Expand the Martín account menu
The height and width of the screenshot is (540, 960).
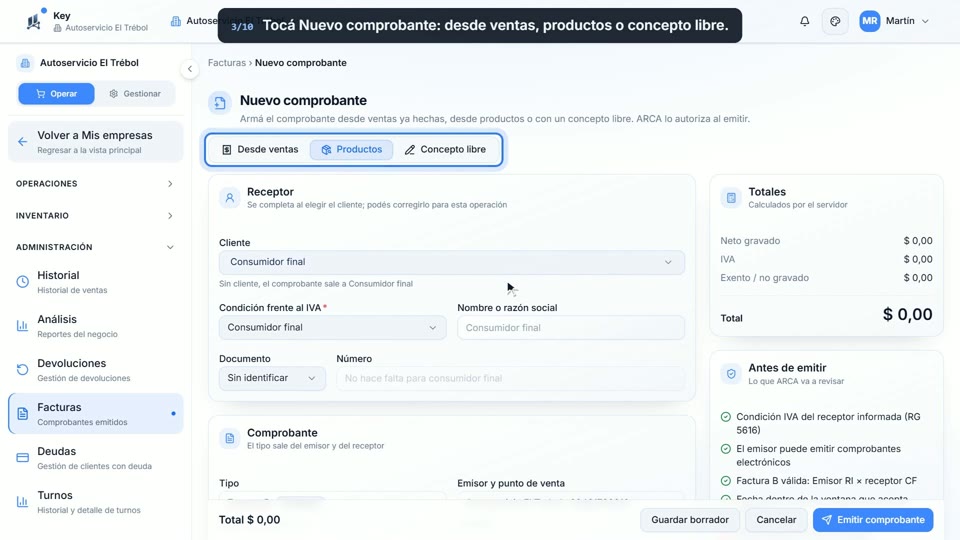point(907,21)
